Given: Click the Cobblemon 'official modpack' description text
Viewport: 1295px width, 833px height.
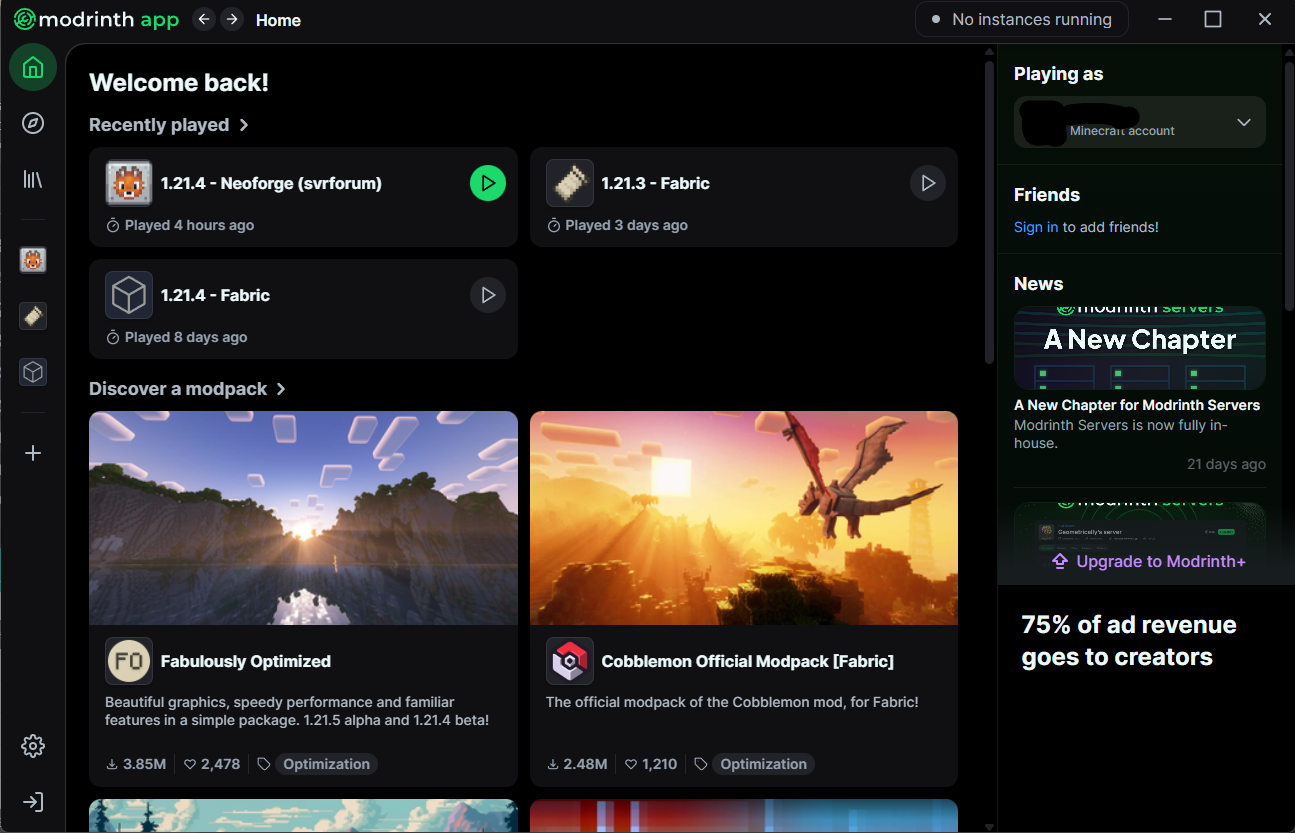Looking at the screenshot, I should click(732, 702).
